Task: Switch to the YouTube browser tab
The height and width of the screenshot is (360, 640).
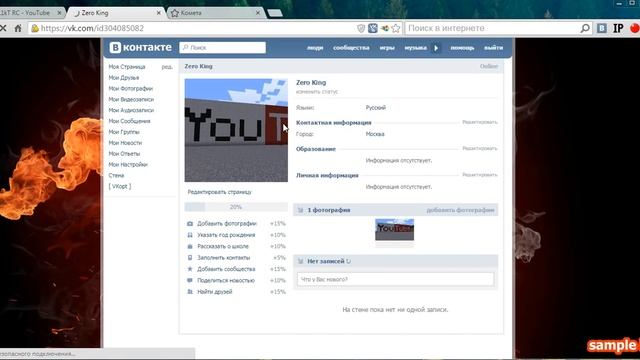Action: (29, 13)
